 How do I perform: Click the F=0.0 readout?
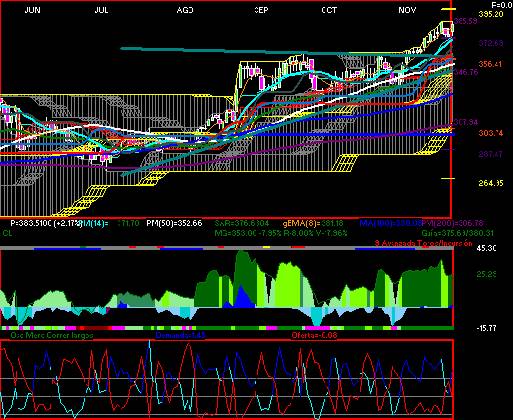click(x=502, y=5)
